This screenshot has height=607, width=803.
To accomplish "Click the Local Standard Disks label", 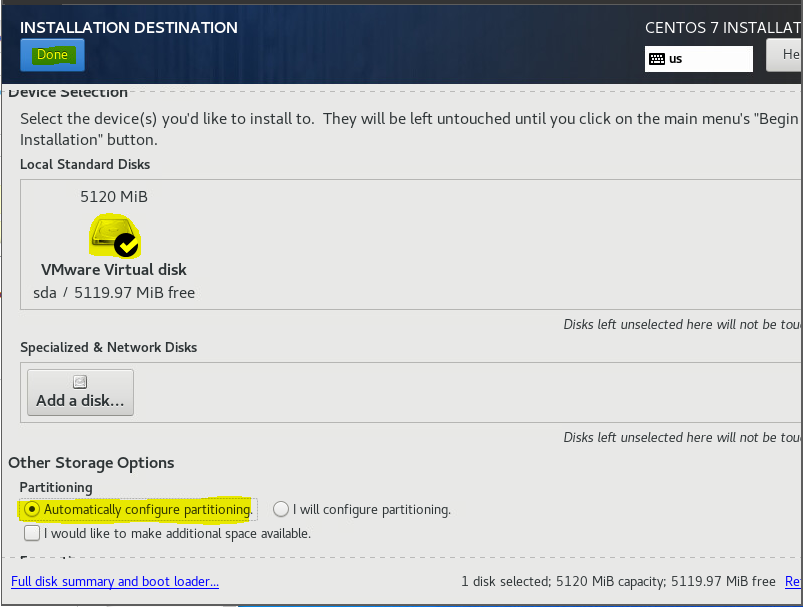I will [85, 164].
